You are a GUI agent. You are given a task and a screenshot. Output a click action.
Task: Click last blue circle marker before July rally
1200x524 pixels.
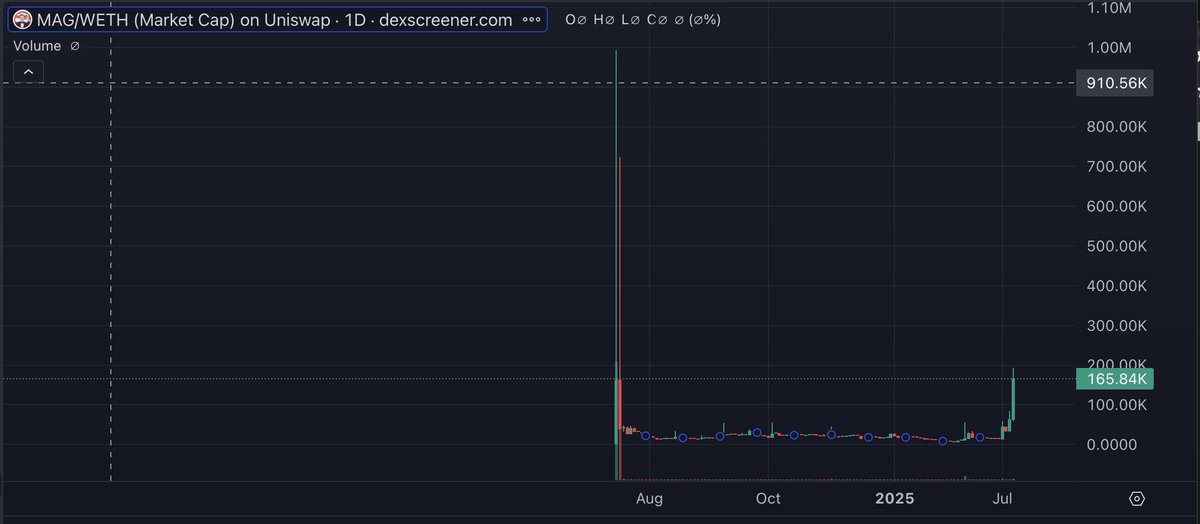pos(980,437)
